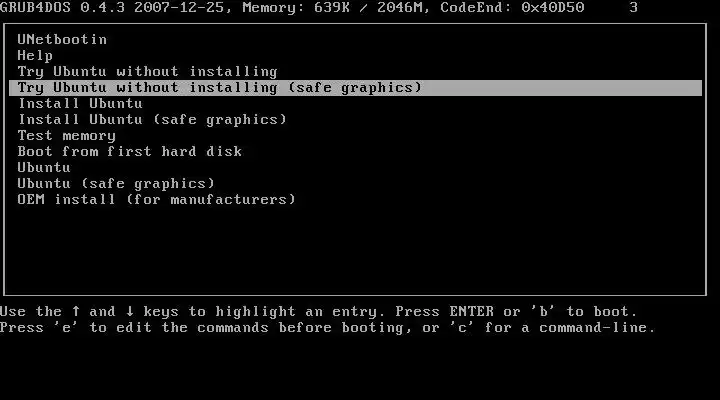Select the Install Ubuntu entry

(x=80, y=103)
